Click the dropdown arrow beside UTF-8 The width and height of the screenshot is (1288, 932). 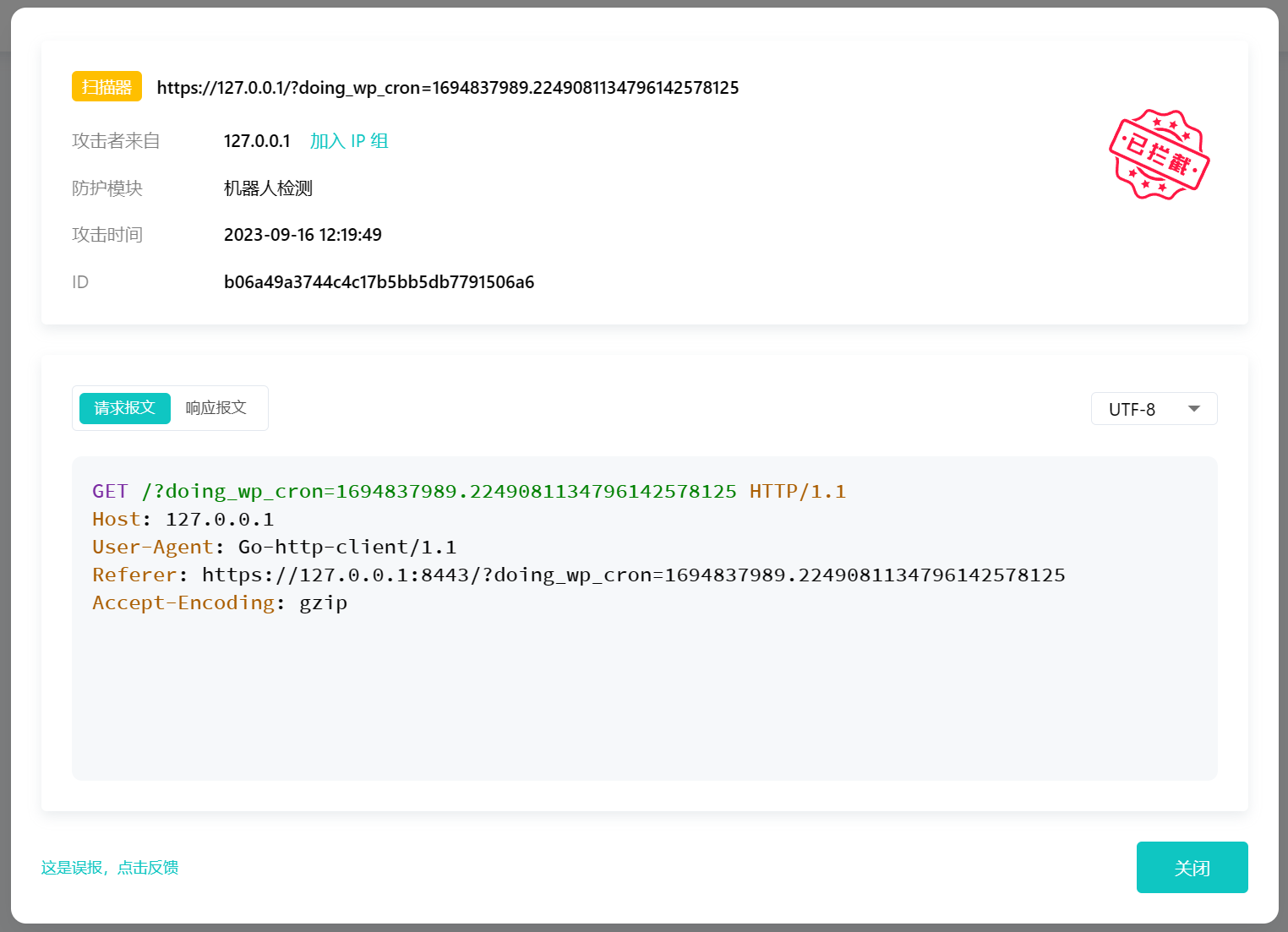click(1194, 408)
